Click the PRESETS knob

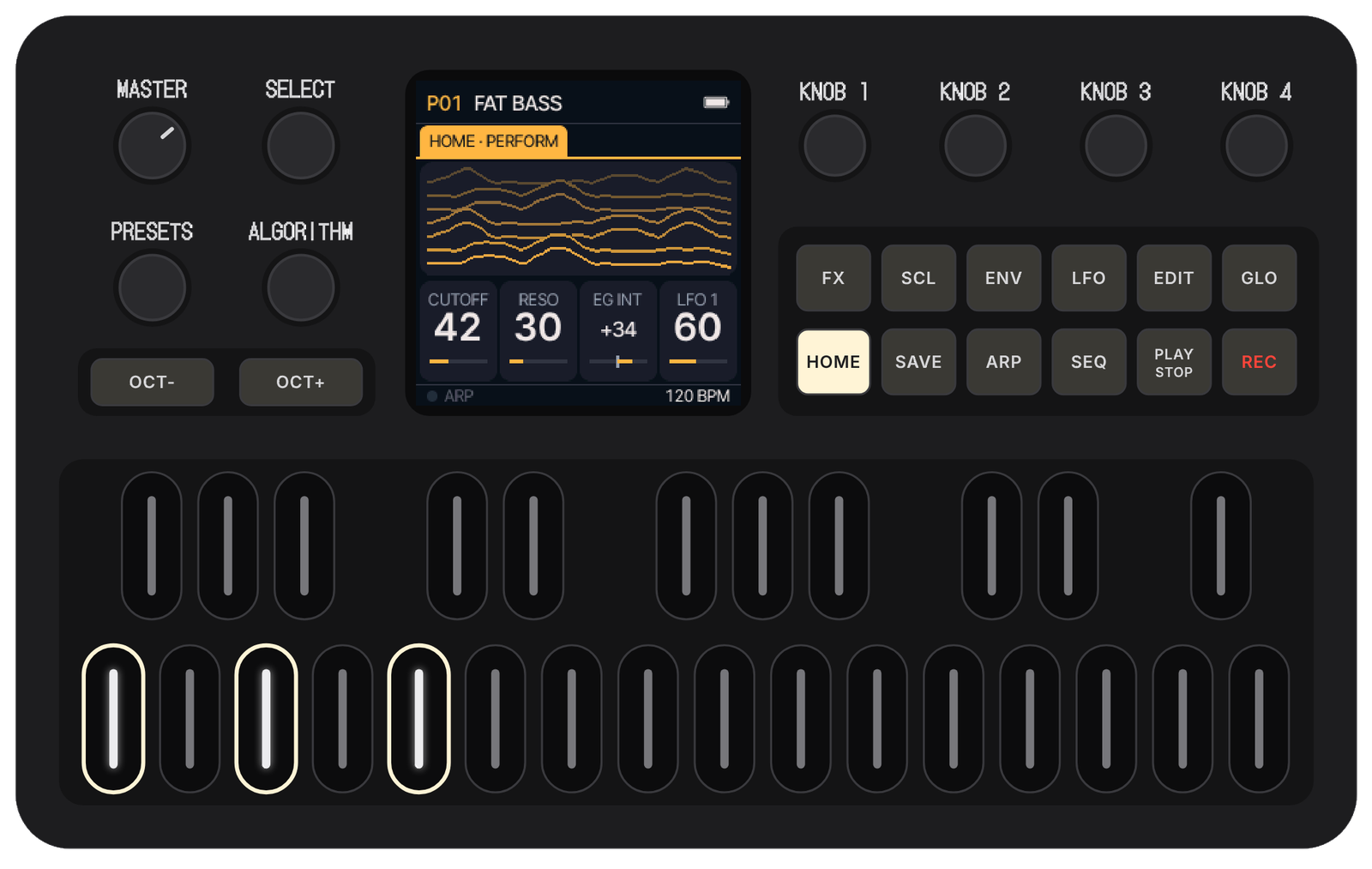click(152, 288)
